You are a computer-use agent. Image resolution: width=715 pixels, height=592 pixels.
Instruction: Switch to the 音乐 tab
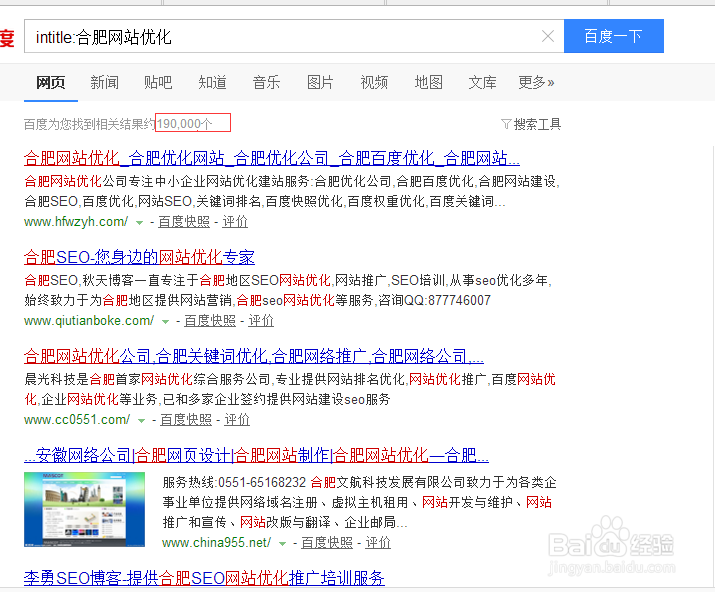[266, 83]
